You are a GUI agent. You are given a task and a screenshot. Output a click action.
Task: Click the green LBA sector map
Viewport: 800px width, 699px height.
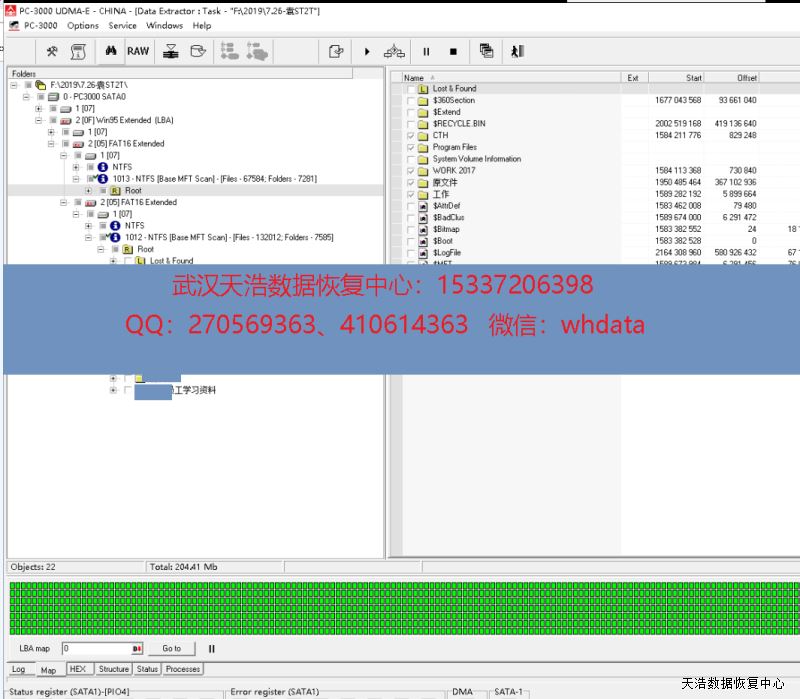(x=400, y=608)
